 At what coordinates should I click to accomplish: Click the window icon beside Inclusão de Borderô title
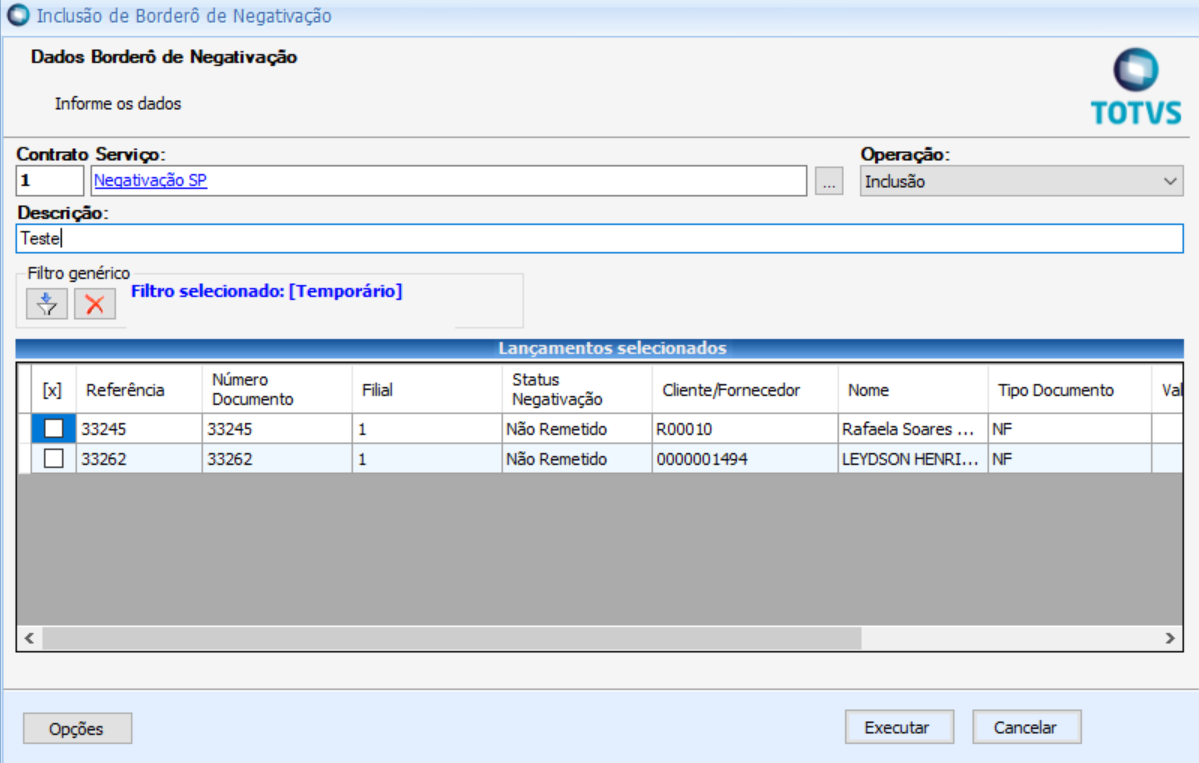(x=18, y=15)
